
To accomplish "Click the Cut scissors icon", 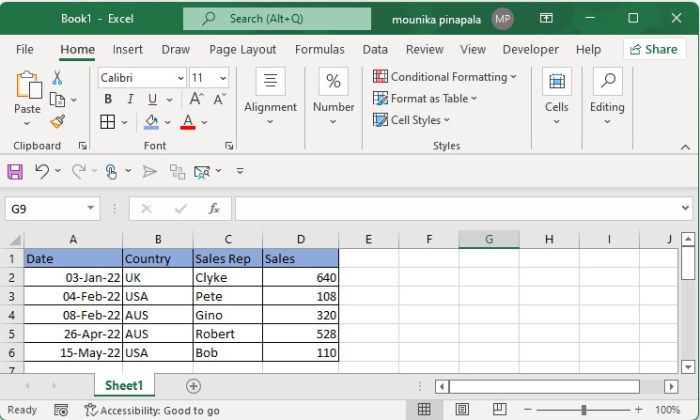I will pos(57,77).
